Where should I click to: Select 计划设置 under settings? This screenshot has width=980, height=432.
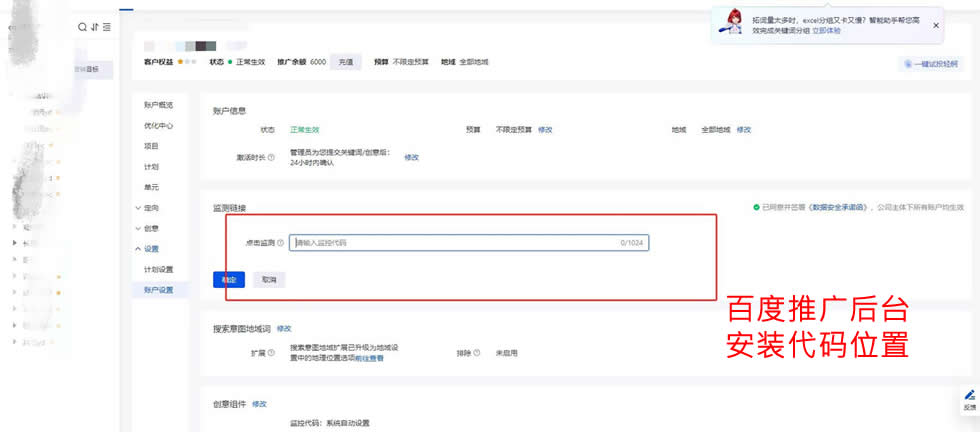pos(158,269)
